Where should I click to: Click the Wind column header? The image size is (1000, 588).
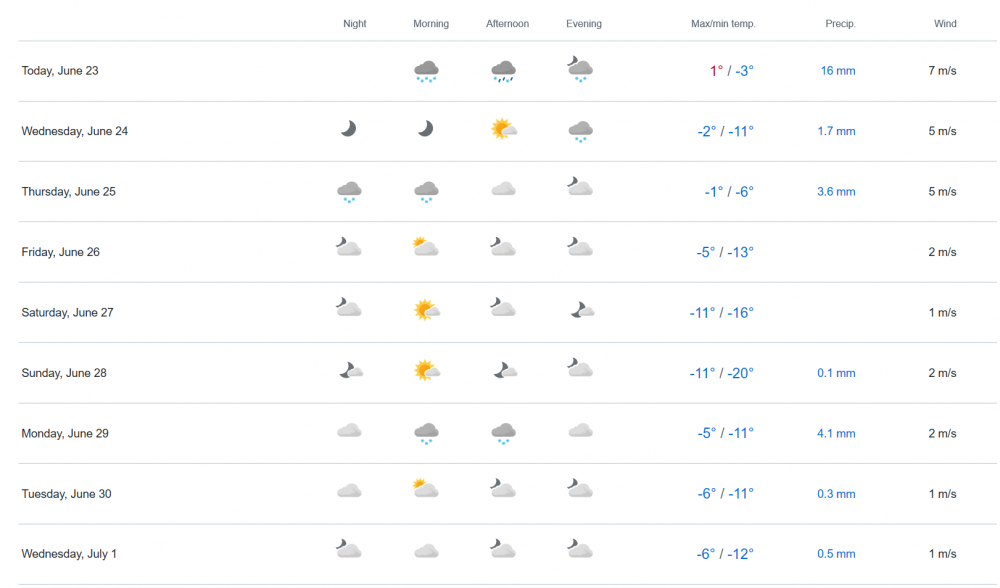[945, 24]
